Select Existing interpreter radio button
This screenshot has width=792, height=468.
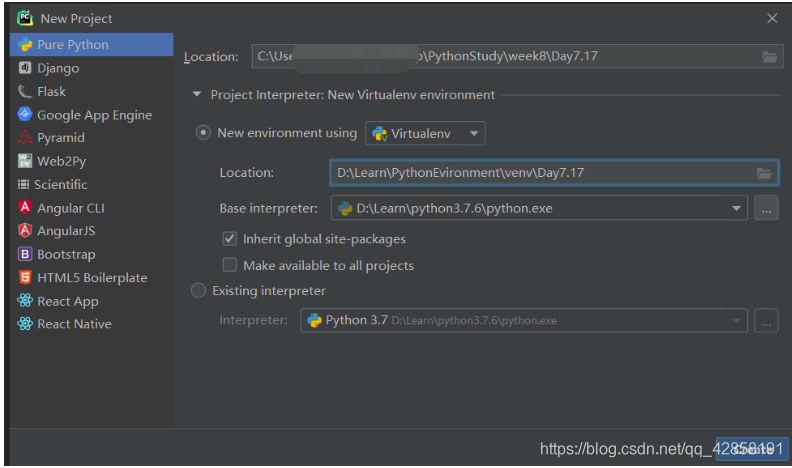[x=198, y=290]
